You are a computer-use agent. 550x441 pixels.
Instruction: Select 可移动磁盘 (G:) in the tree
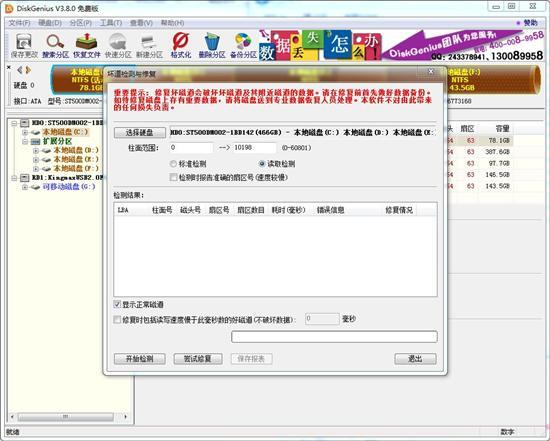click(x=69, y=187)
